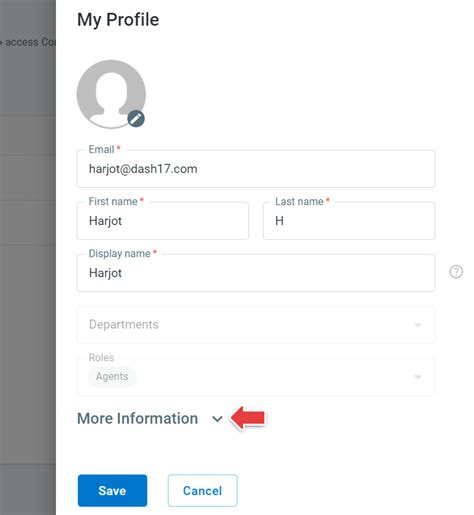Select the profile avatar picture

[111, 94]
